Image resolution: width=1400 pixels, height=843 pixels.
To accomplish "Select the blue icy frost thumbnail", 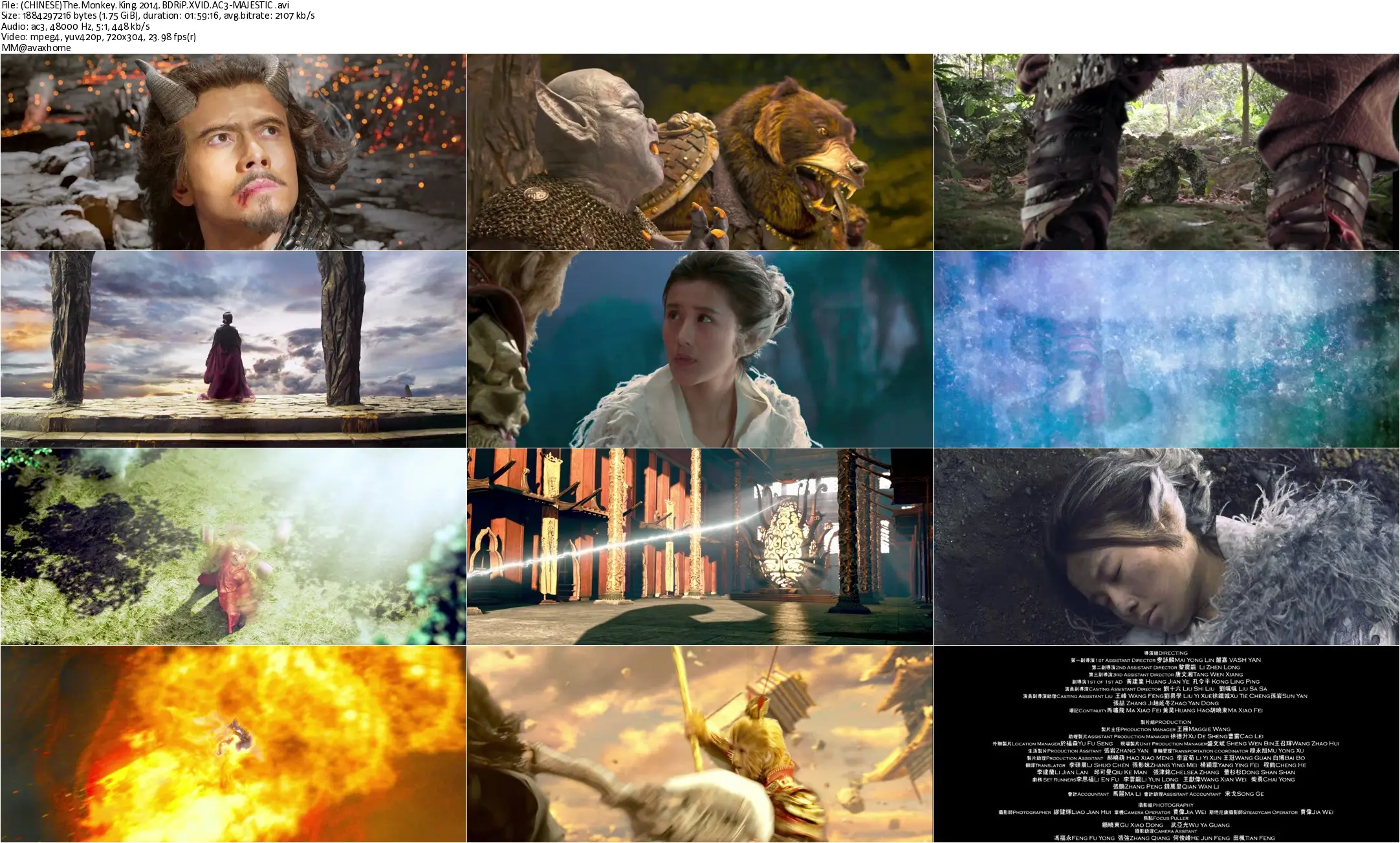I will (x=1166, y=349).
